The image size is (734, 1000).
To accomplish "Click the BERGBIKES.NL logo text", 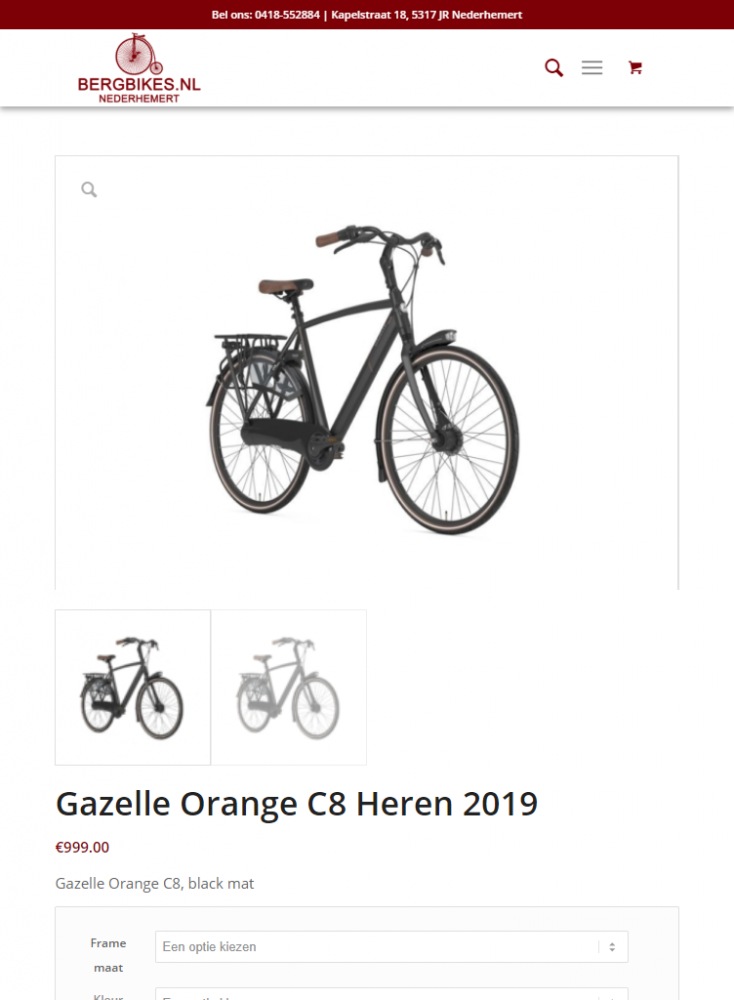I will coord(139,84).
